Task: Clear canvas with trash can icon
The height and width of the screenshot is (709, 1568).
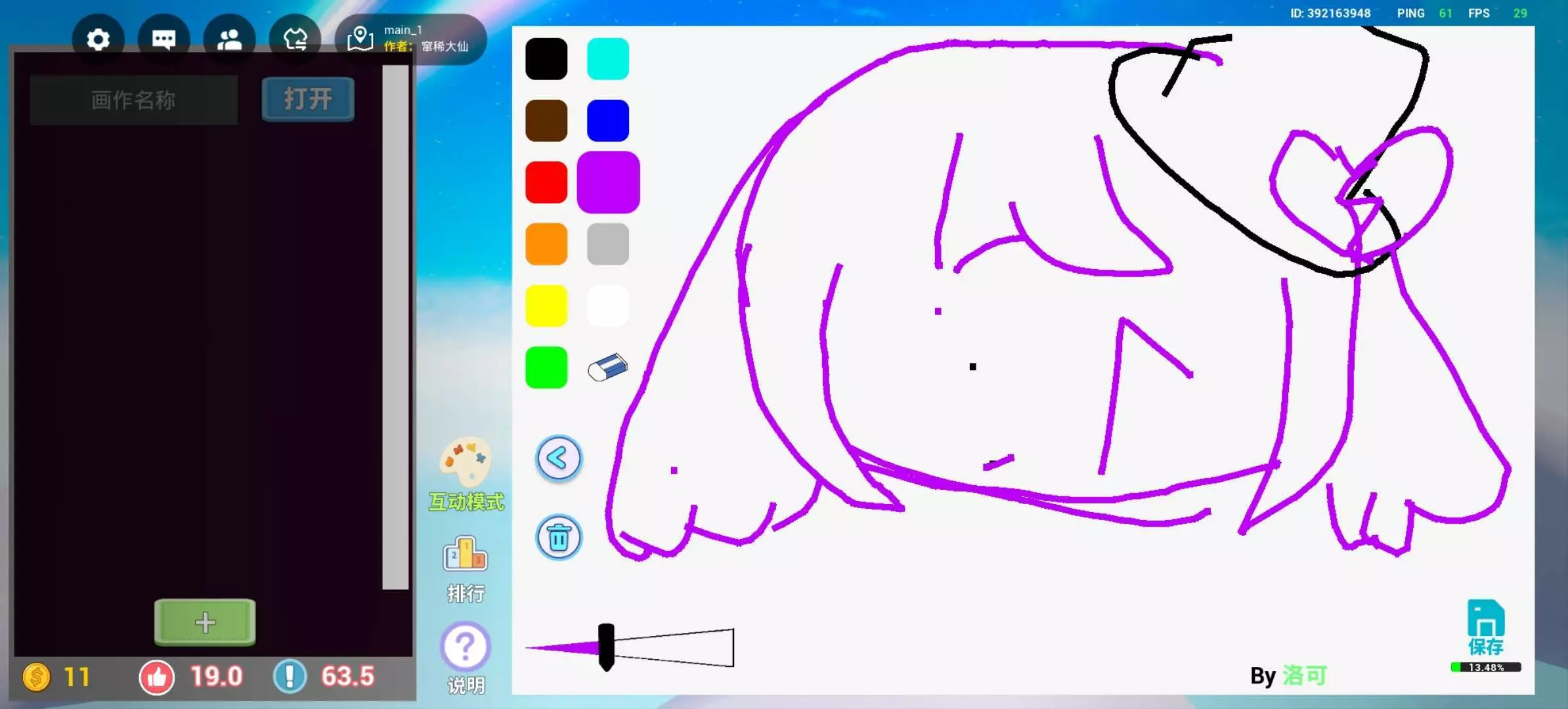Action: (x=559, y=538)
